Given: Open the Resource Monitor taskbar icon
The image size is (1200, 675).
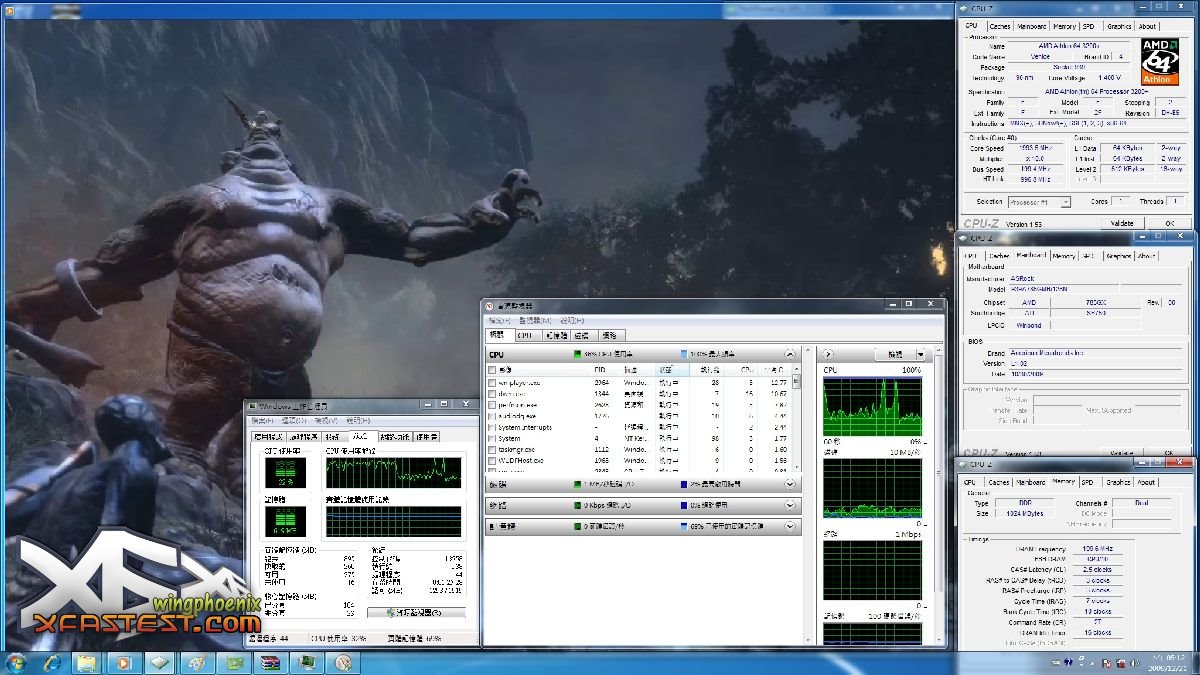Looking at the screenshot, I should pyautogui.click(x=343, y=662).
